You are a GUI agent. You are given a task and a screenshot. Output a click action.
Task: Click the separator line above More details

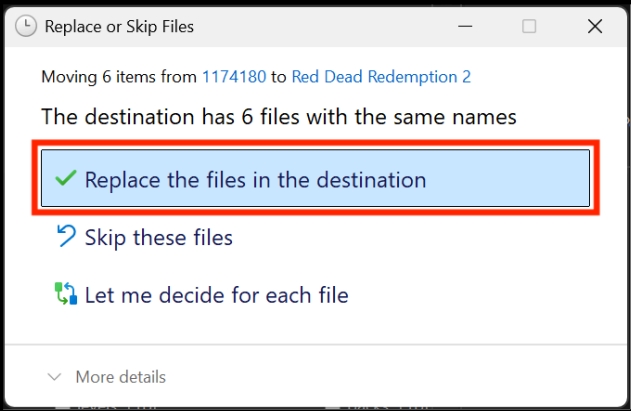coord(316,345)
